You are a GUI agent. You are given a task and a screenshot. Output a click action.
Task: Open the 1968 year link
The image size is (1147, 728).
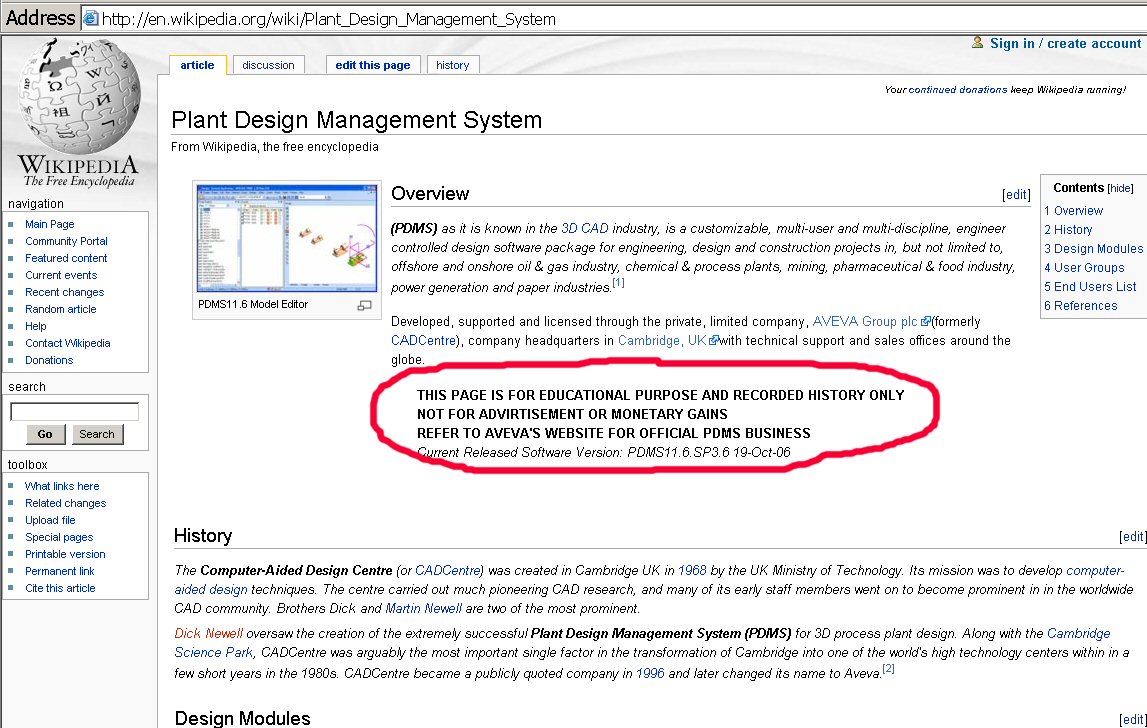(692, 570)
